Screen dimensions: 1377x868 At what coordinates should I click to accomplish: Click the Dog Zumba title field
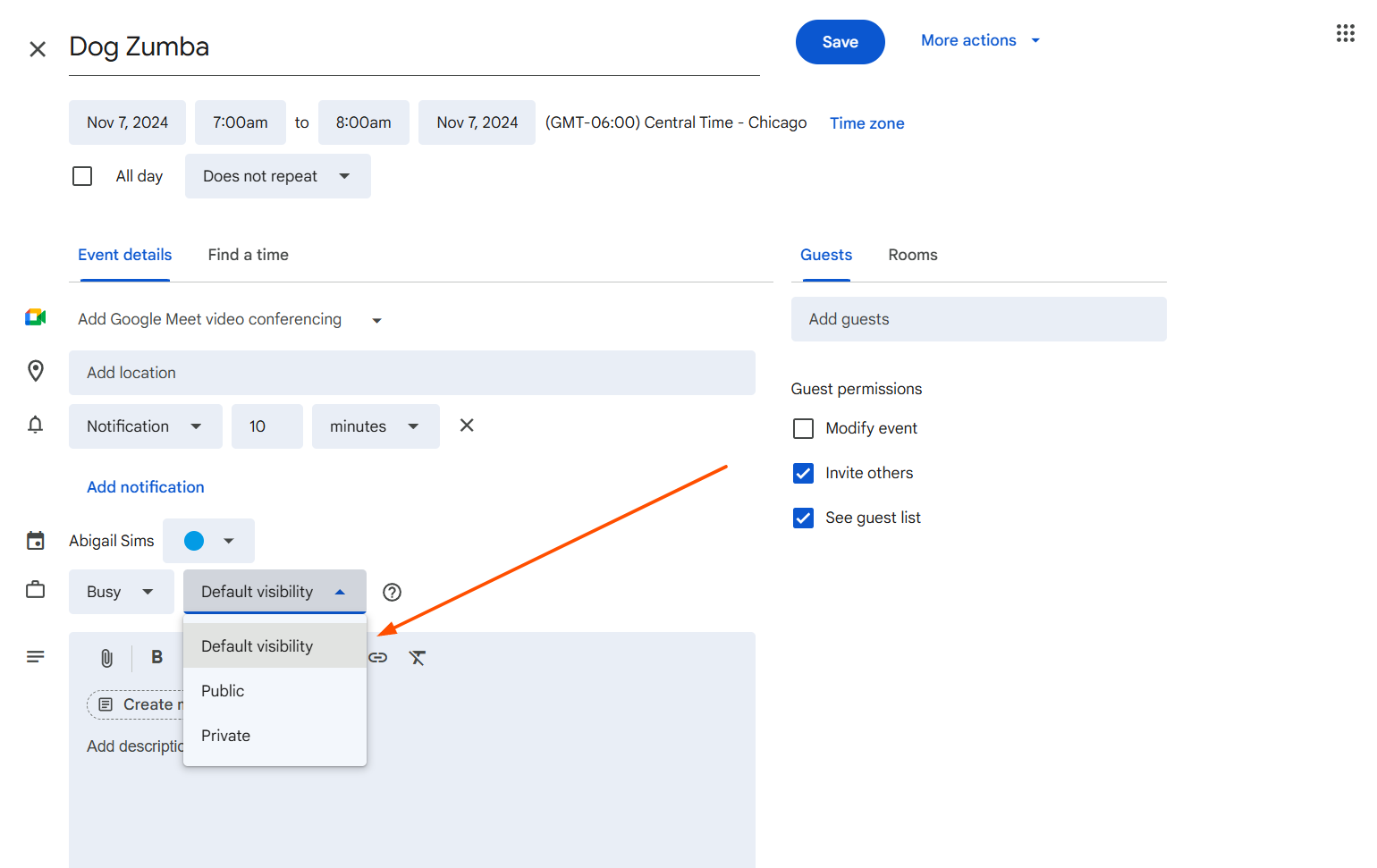(414, 46)
